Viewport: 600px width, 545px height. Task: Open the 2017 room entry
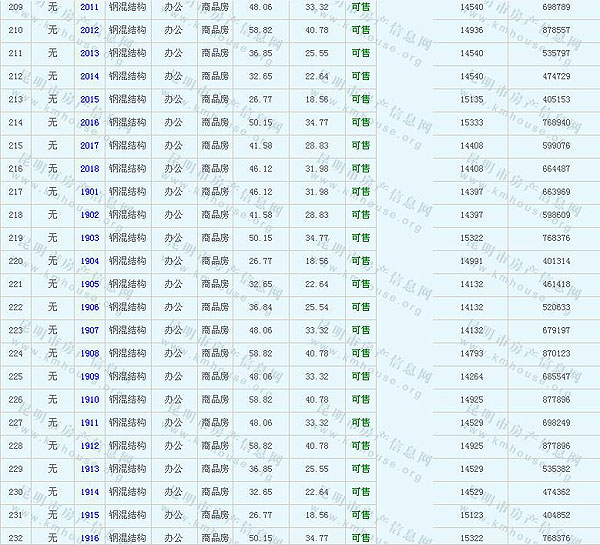(89, 146)
